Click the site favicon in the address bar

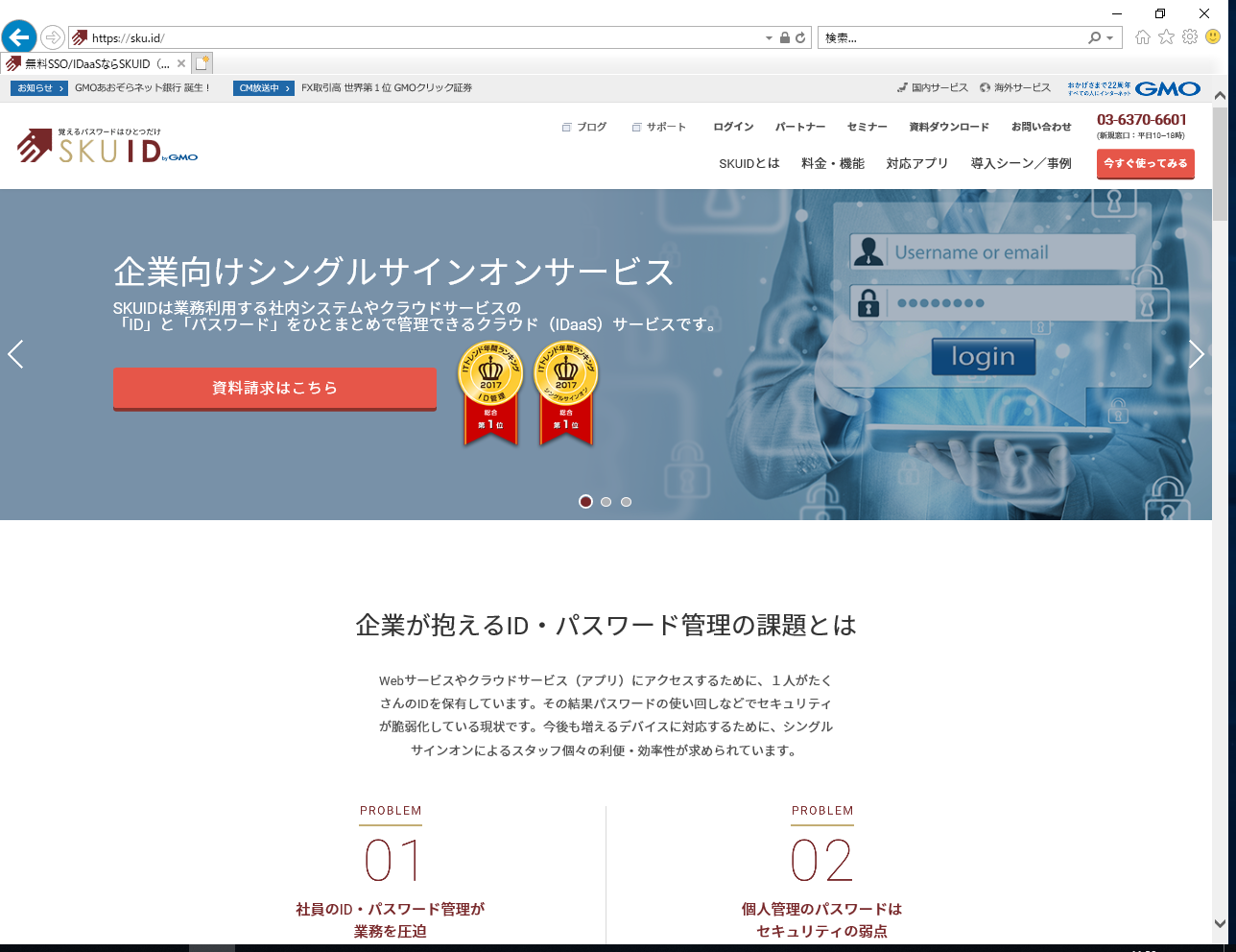[x=80, y=37]
